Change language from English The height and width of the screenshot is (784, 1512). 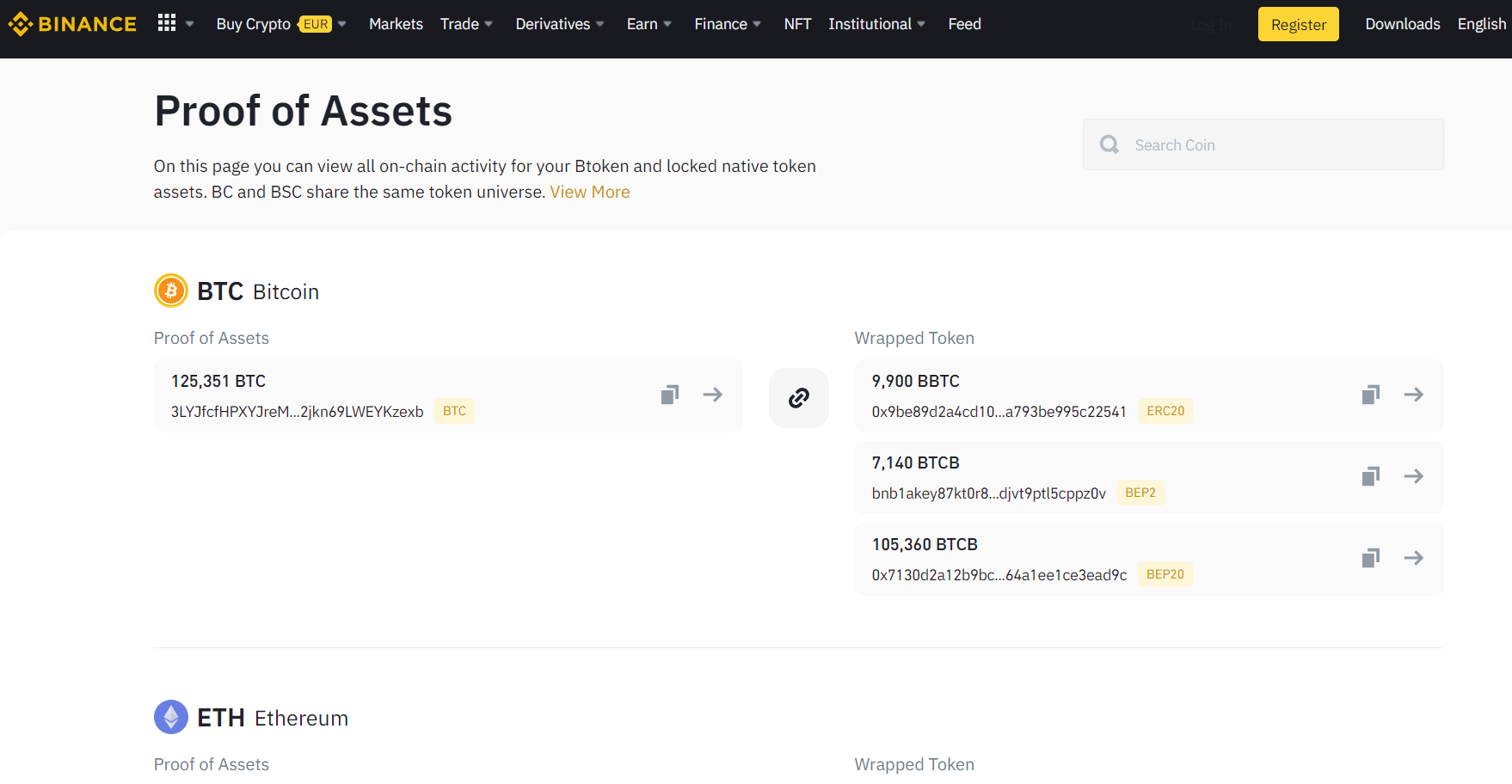click(x=1481, y=24)
